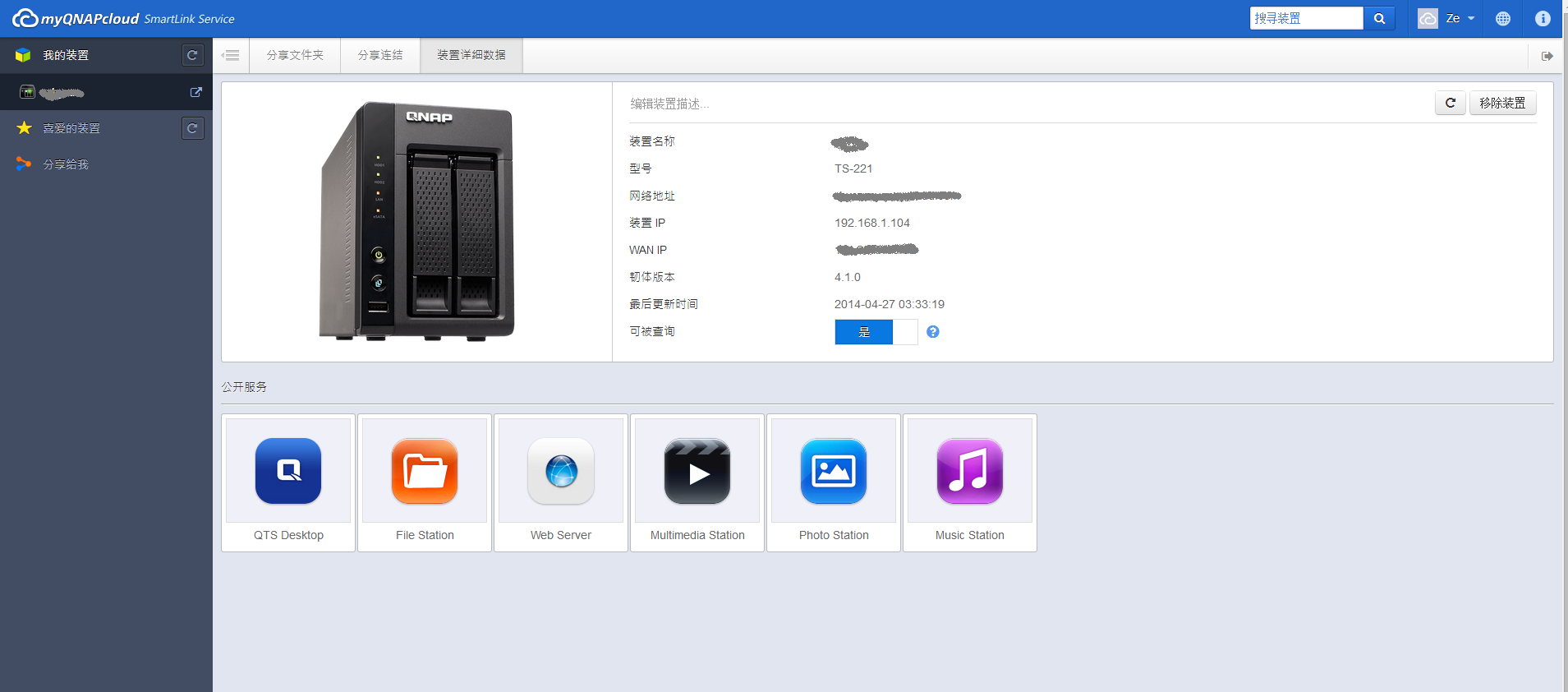The width and height of the screenshot is (1568, 692).
Task: Switch to the shared folders tab
Action: coord(295,55)
